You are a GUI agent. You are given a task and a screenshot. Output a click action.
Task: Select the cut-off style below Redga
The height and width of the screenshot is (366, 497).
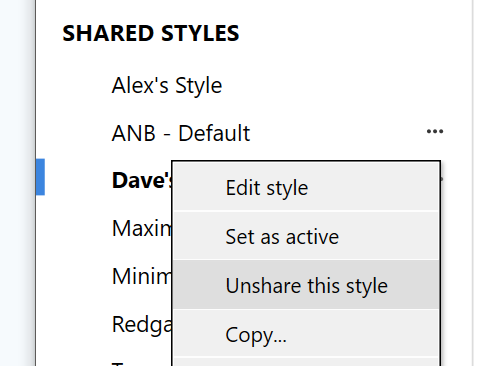pos(142,364)
